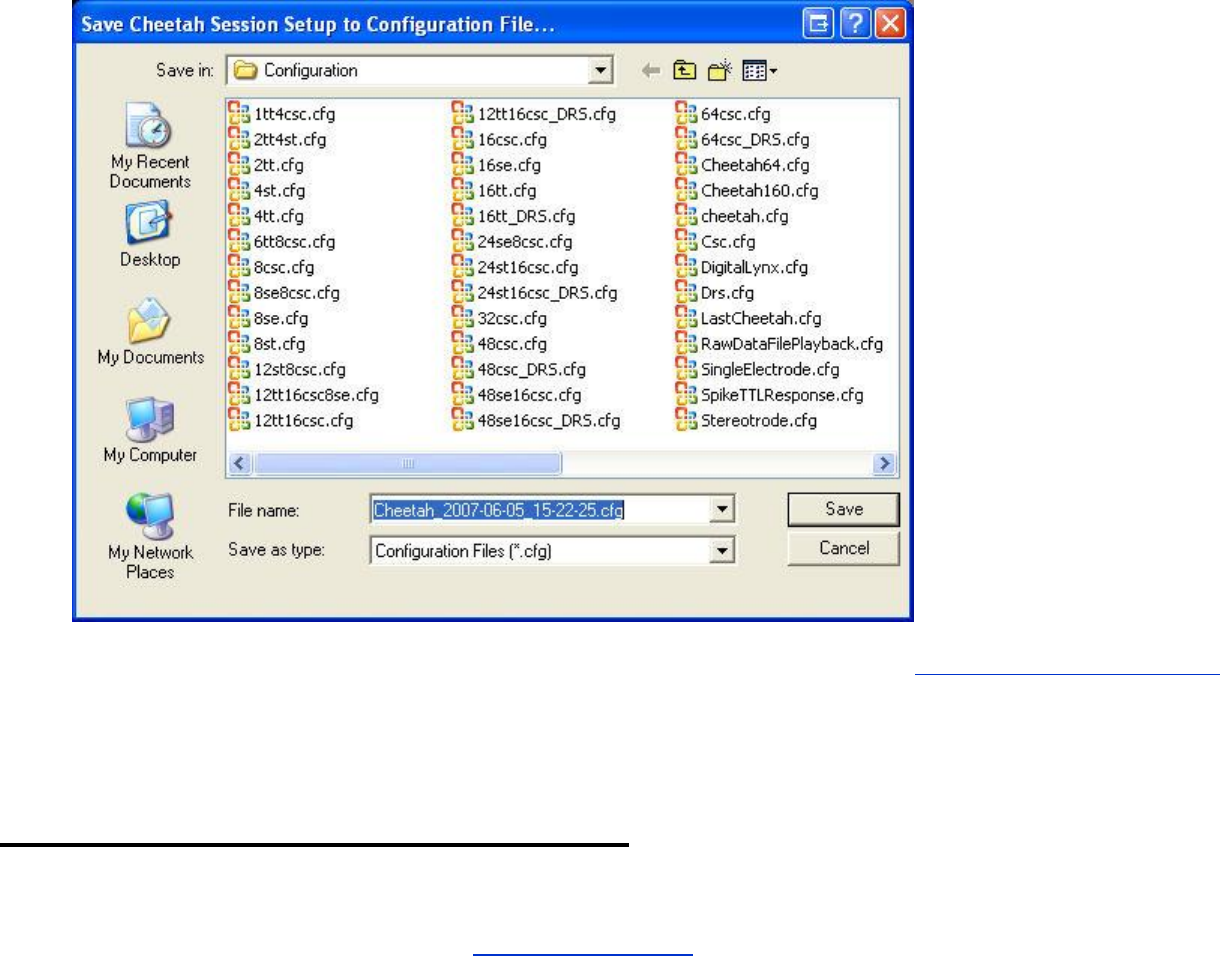Image resolution: width=1220 pixels, height=956 pixels.
Task: Select file 16se.cfg
Action: point(497,165)
